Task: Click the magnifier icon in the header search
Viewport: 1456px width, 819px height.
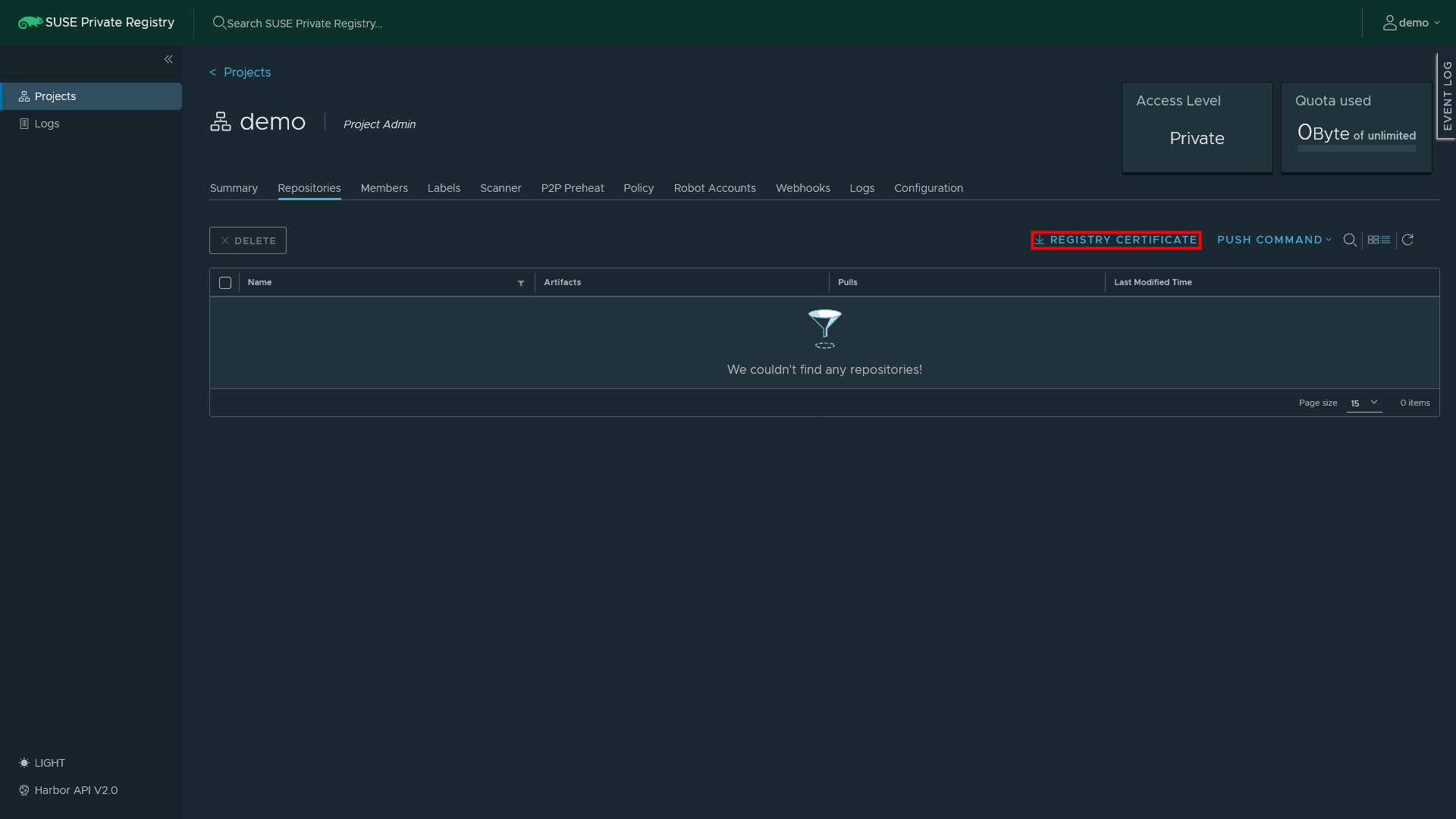Action: coord(219,23)
